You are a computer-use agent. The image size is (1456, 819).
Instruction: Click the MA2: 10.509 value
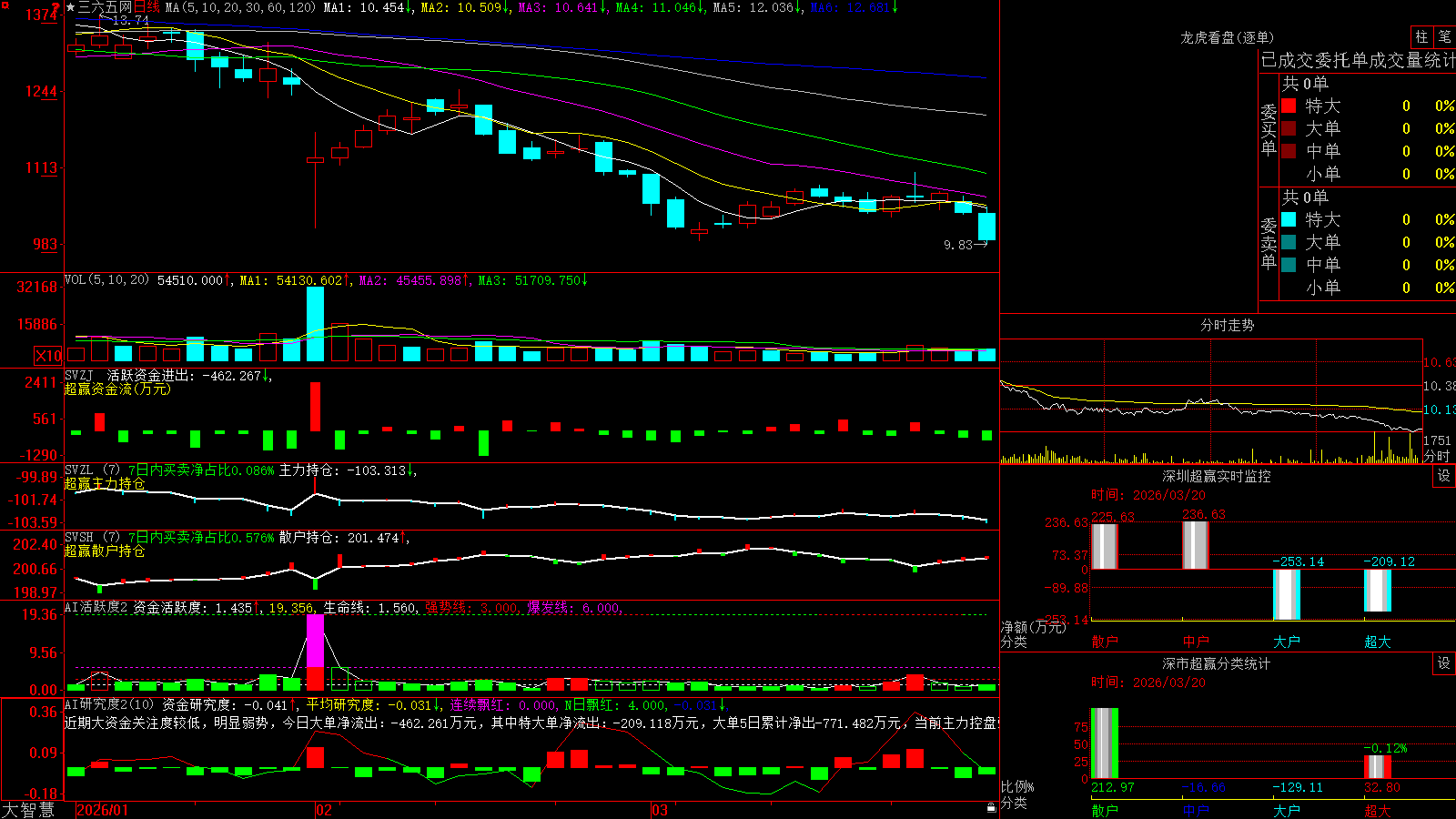[465, 7]
